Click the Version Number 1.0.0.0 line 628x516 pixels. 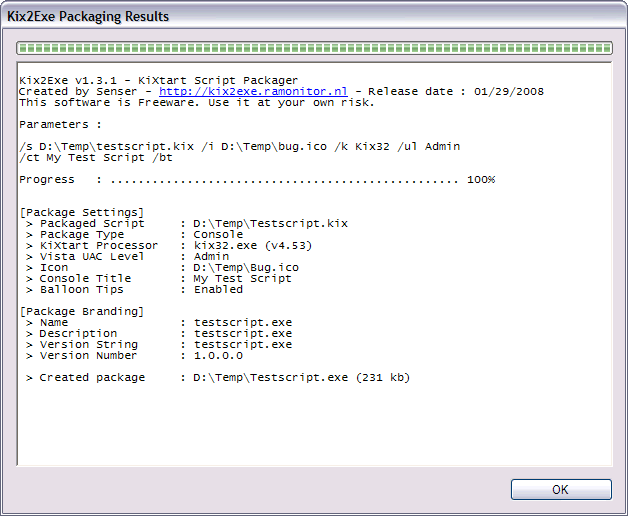tap(140, 355)
